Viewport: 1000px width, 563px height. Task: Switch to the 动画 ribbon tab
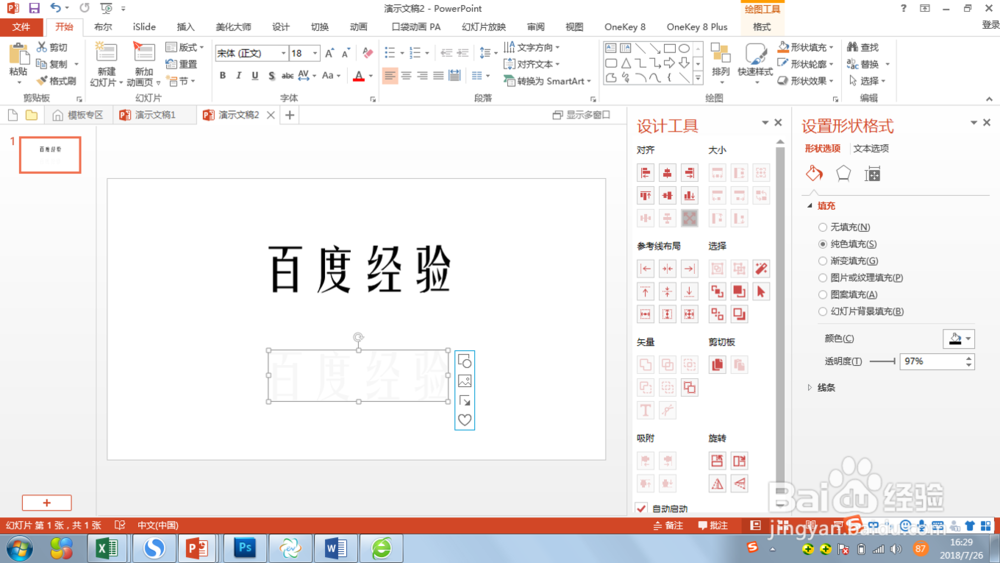click(x=358, y=27)
